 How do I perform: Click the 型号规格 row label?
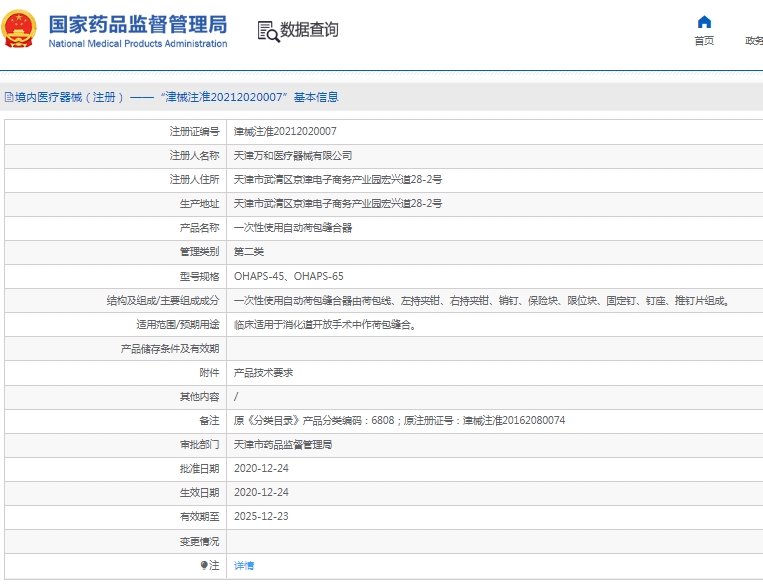point(200,276)
